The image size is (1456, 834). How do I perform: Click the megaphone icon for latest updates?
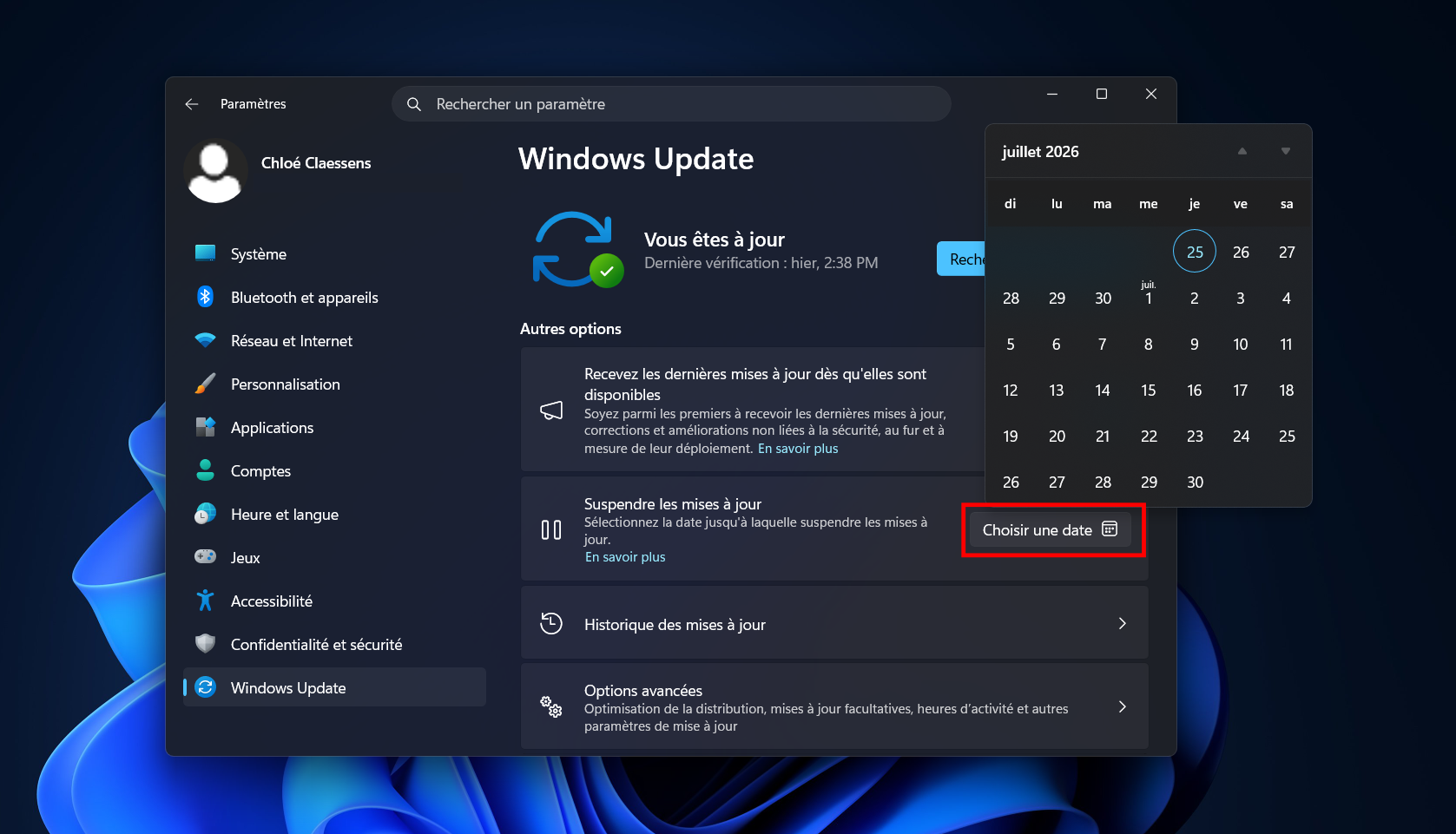pos(551,410)
